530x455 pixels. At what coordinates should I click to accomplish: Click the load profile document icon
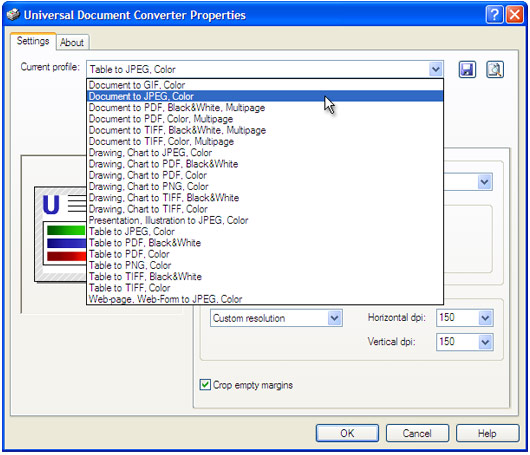495,70
